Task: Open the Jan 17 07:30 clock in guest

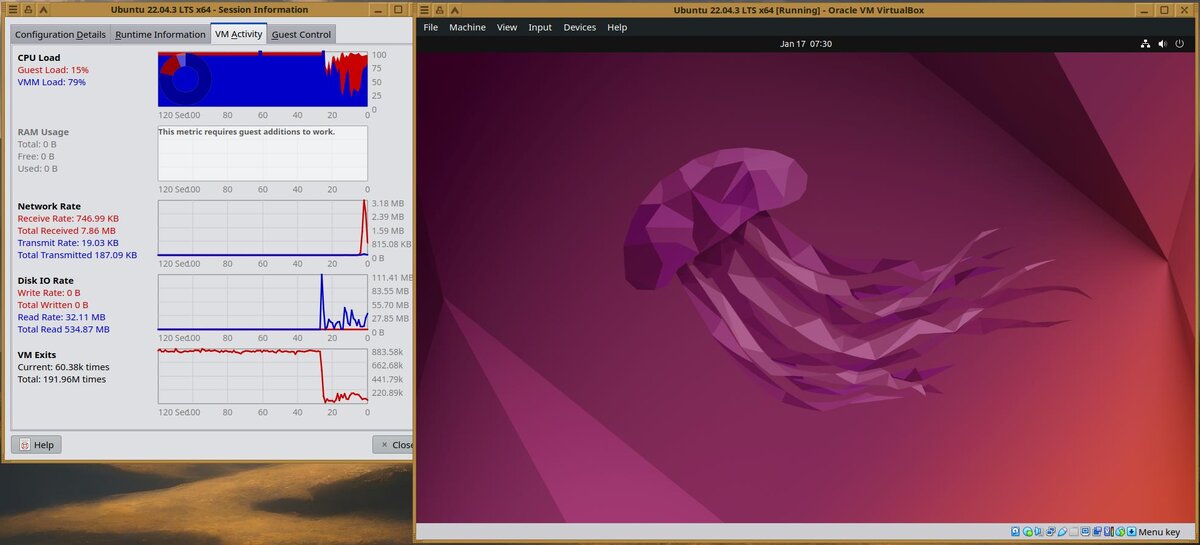Action: click(806, 44)
